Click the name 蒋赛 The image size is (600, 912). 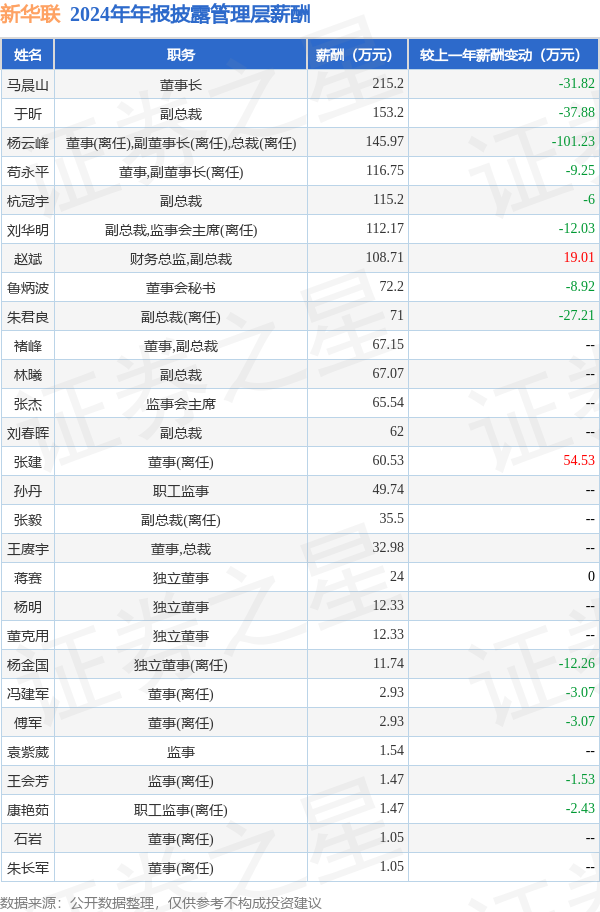(28, 578)
